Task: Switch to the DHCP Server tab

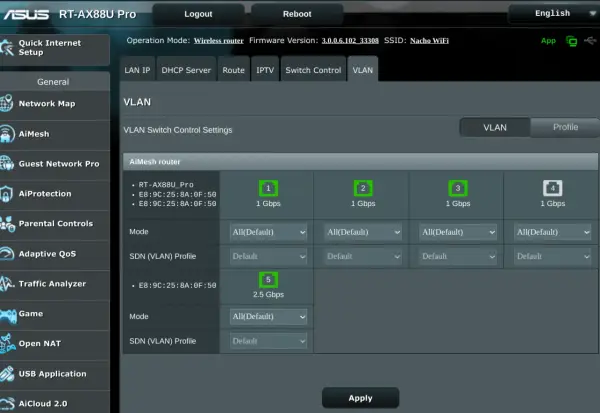Action: tap(186, 69)
